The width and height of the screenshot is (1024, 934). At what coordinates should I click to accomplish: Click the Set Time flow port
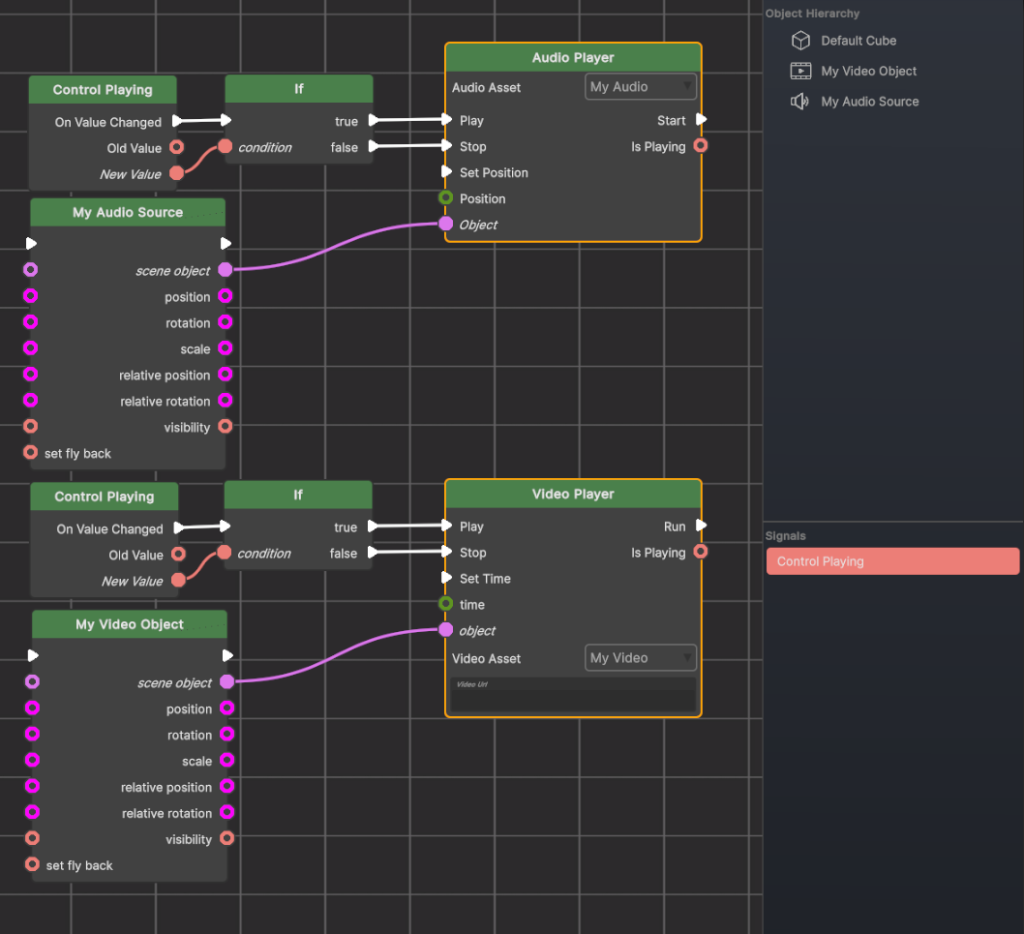click(x=447, y=577)
